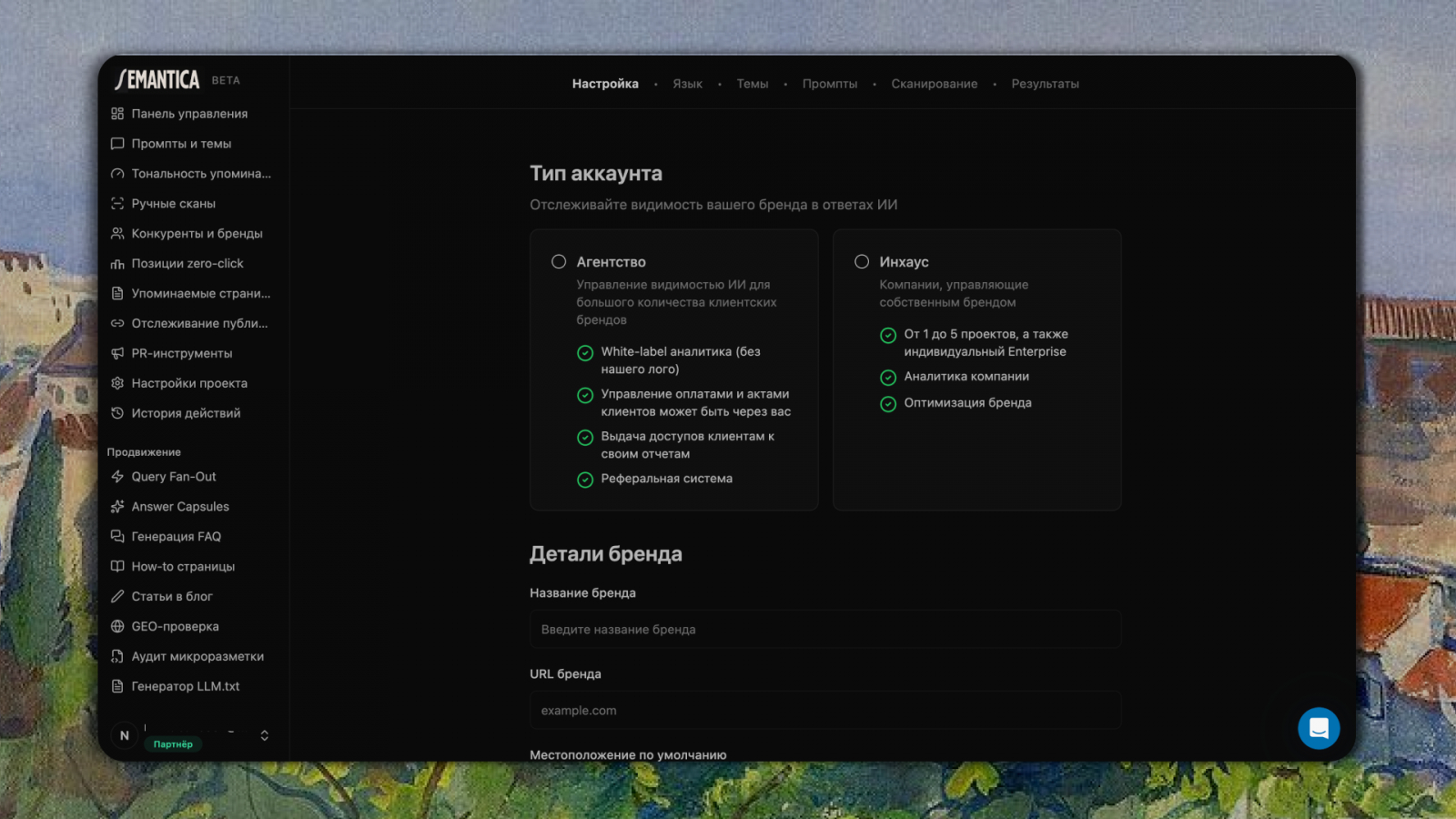The image size is (1456, 819).
Task: Click the Статьи в блог pencil icon
Action: pyautogui.click(x=117, y=597)
